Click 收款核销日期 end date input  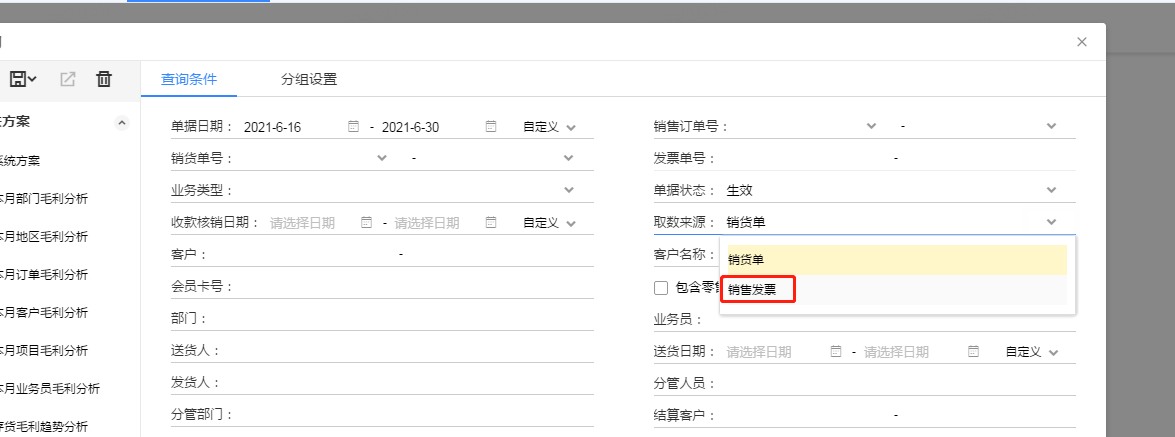pyautogui.click(x=438, y=223)
